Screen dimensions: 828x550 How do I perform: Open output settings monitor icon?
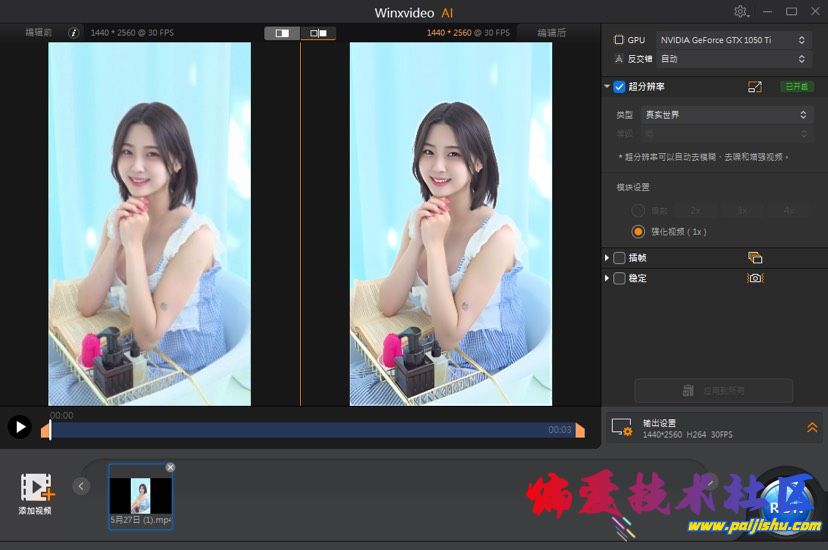coord(622,428)
